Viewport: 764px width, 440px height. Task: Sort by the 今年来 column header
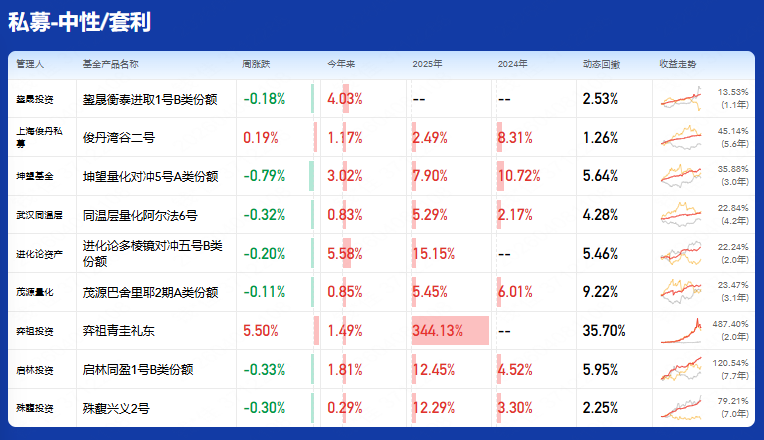coord(342,64)
